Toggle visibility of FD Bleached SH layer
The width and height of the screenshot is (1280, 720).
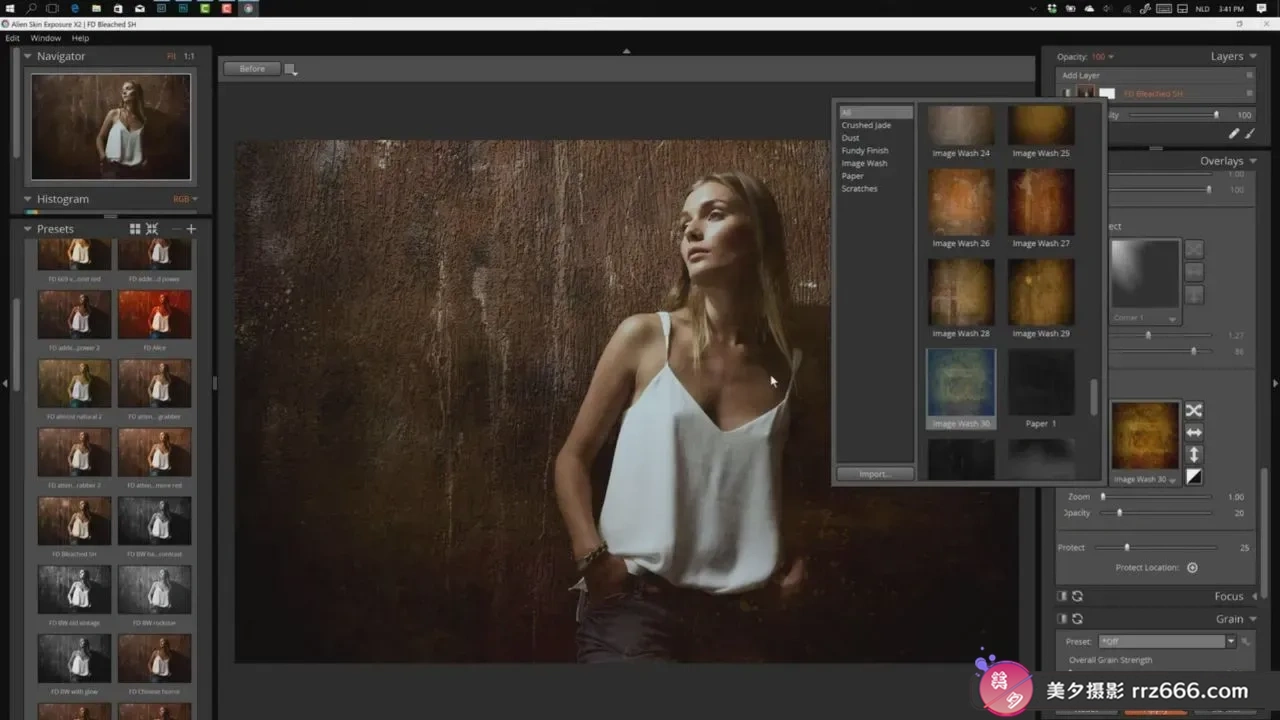[x=1067, y=93]
